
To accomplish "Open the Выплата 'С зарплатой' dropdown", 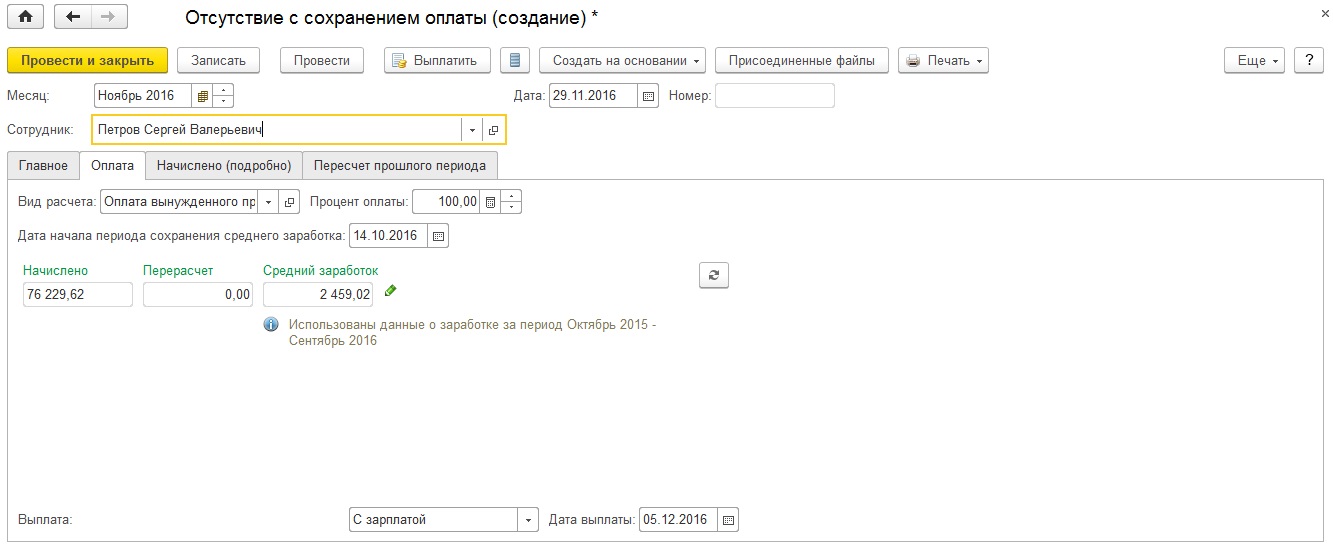I will pos(528,520).
